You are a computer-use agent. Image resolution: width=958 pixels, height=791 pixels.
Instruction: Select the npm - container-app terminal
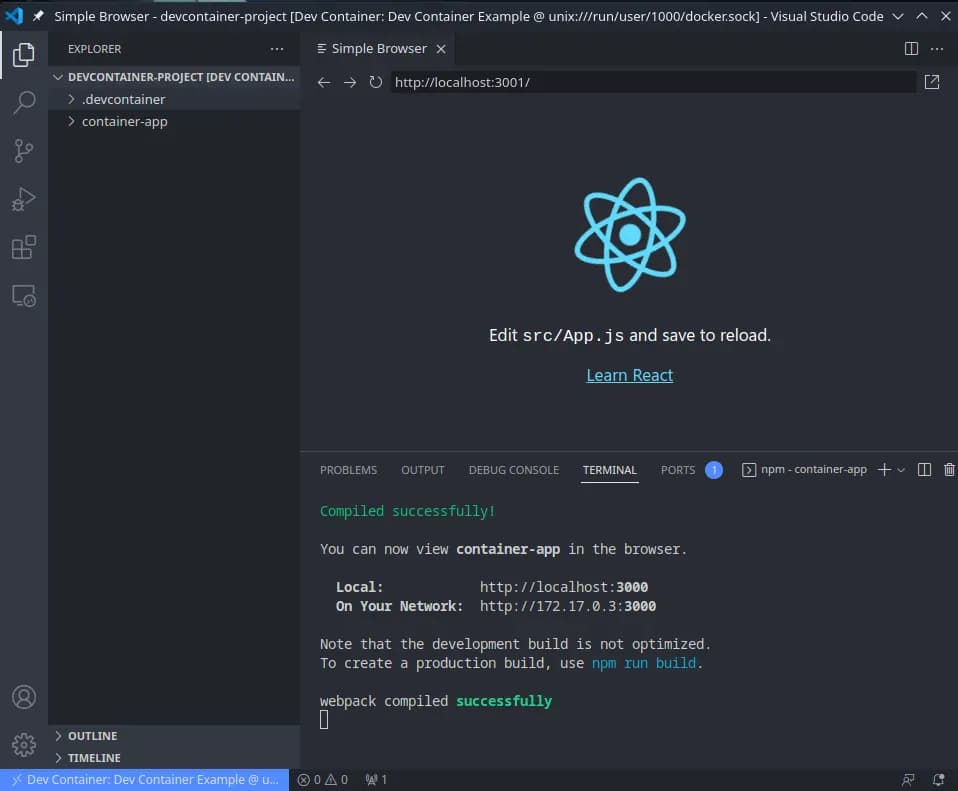804,469
